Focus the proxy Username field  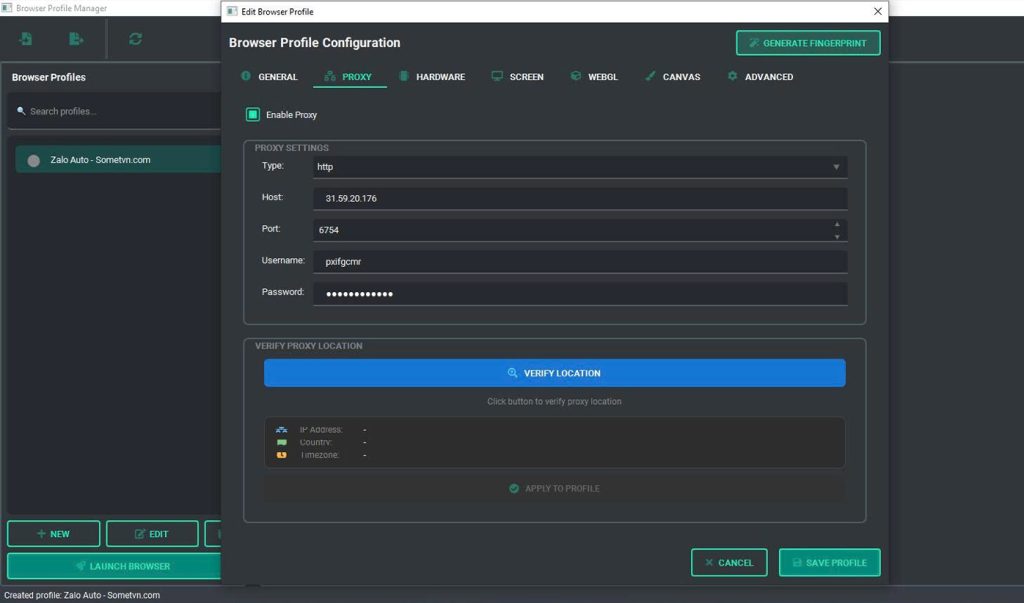[579, 261]
